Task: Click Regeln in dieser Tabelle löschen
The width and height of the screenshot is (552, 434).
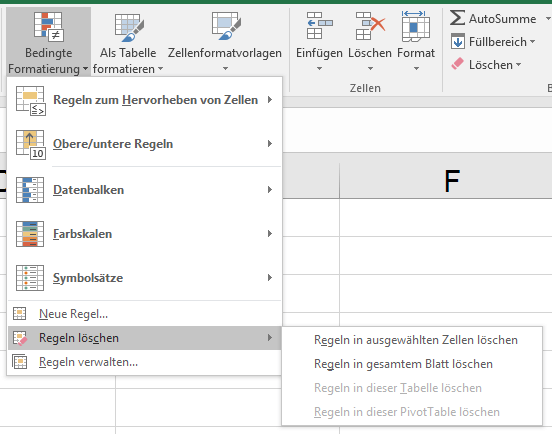Action: pos(412,388)
